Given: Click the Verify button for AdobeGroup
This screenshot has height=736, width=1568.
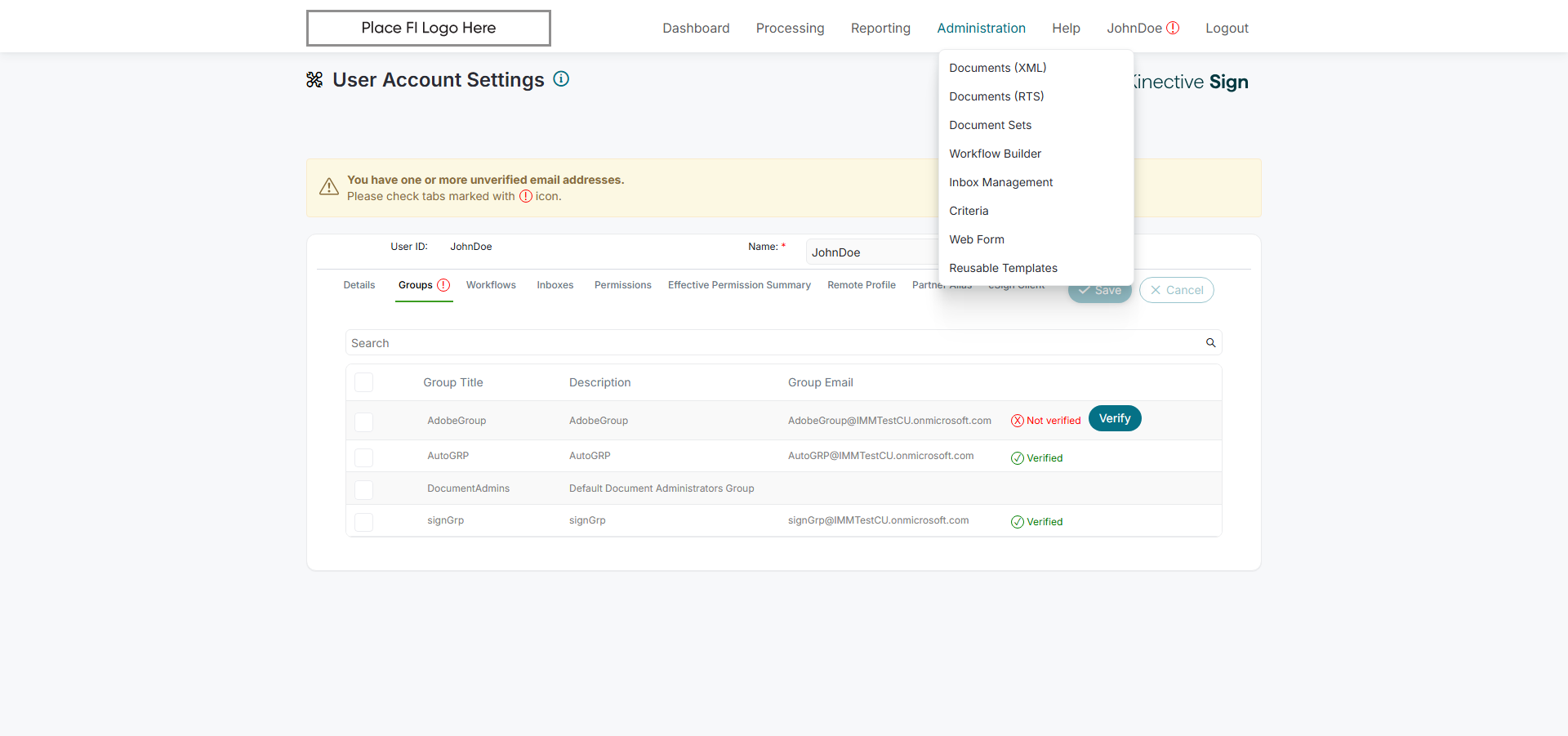Looking at the screenshot, I should pos(1115,418).
